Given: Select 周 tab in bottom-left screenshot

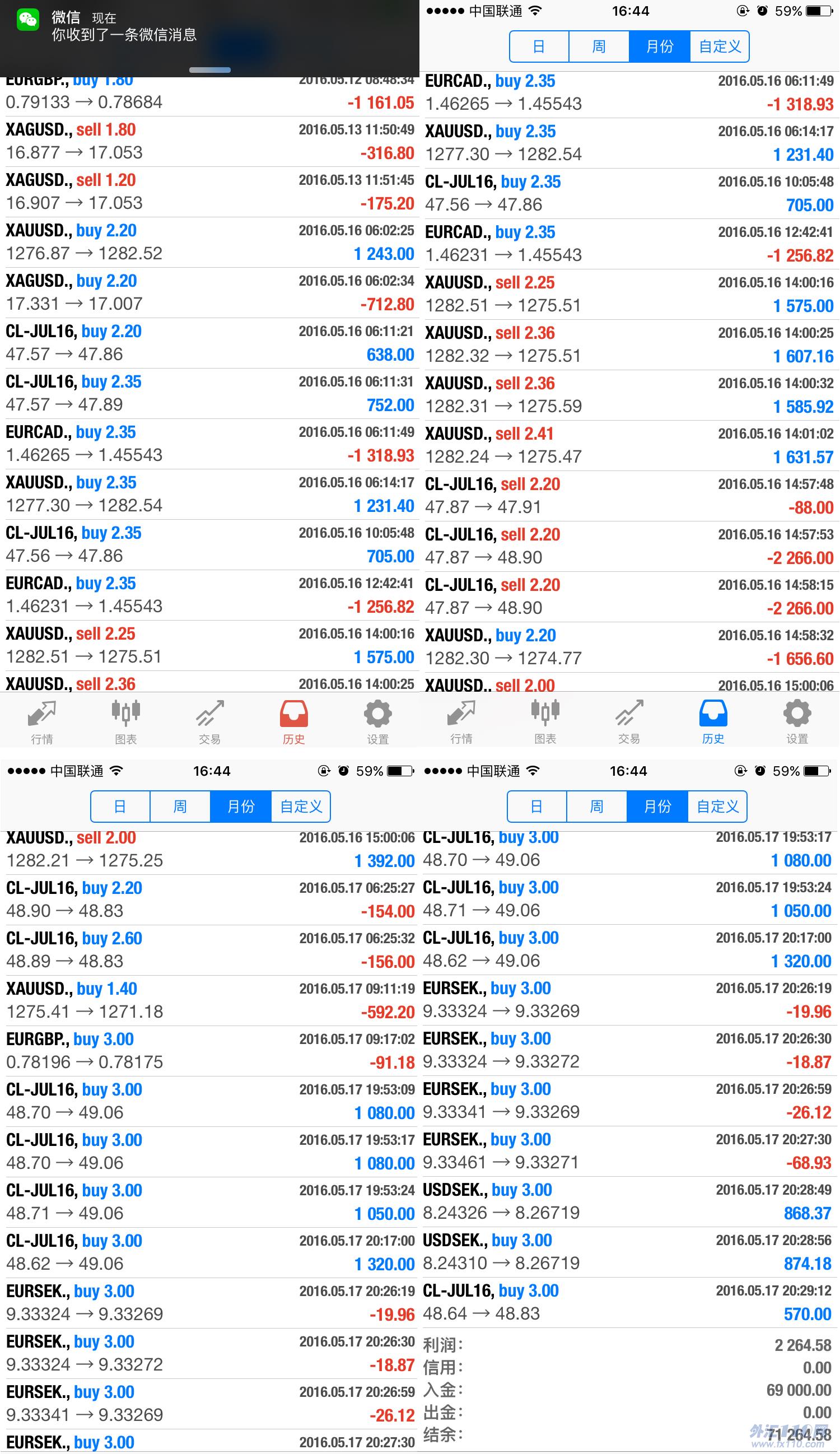Looking at the screenshot, I should 180,806.
